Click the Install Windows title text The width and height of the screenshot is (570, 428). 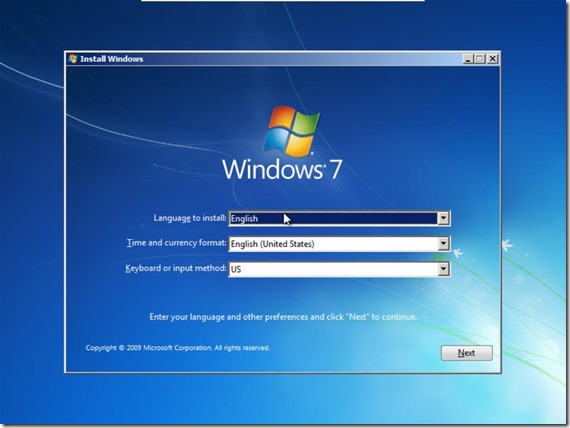[x=112, y=59]
